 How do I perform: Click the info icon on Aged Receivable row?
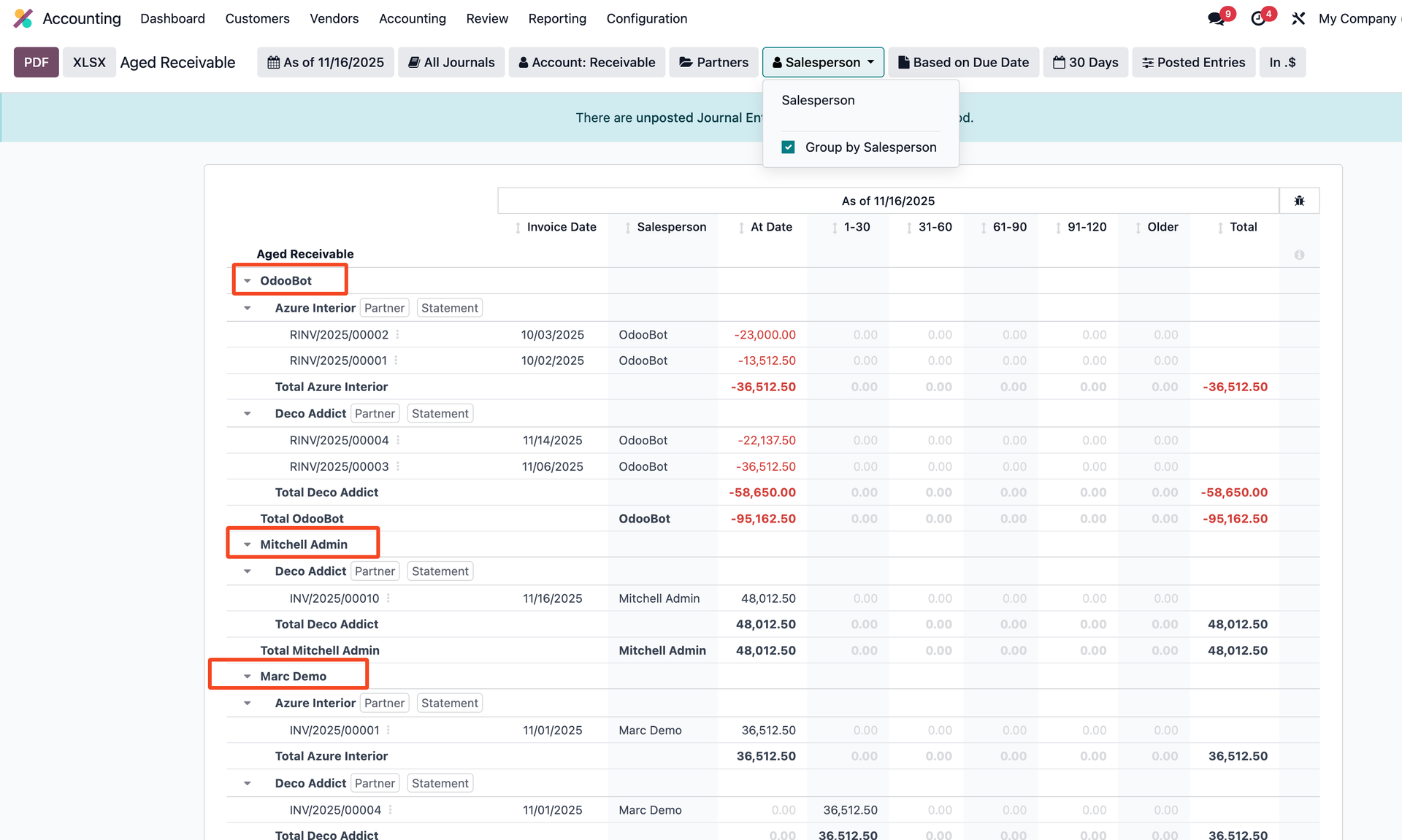tap(1299, 255)
